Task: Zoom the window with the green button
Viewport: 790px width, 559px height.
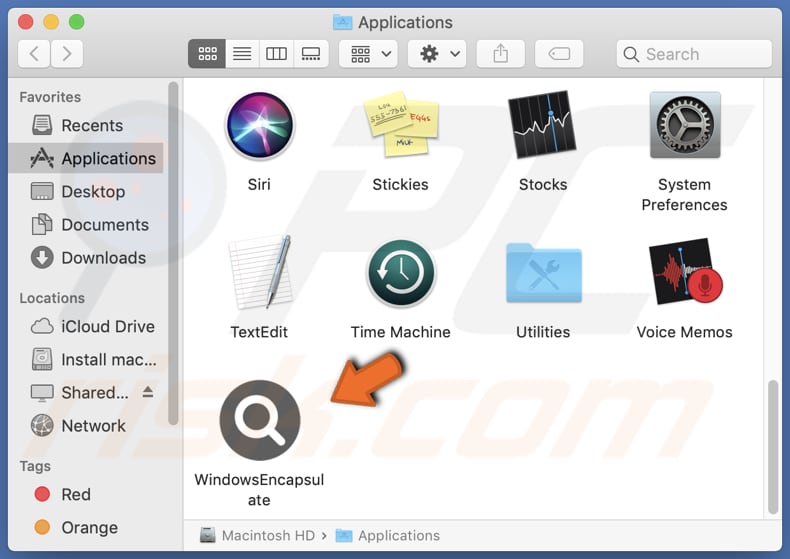Action: pyautogui.click(x=77, y=22)
